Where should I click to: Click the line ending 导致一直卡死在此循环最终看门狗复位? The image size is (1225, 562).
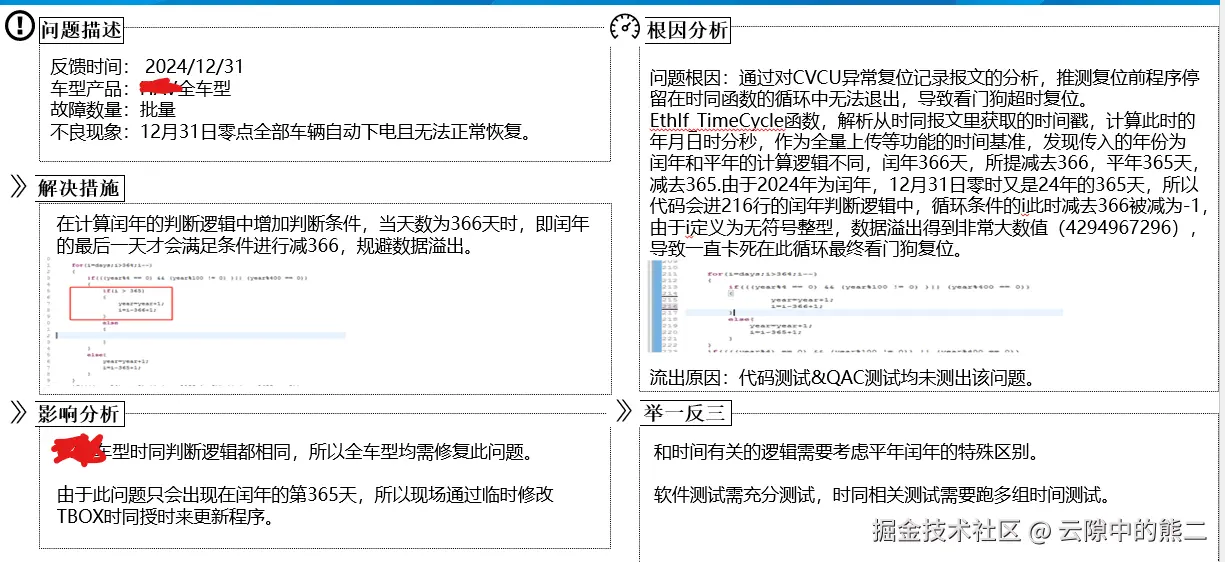(807, 249)
